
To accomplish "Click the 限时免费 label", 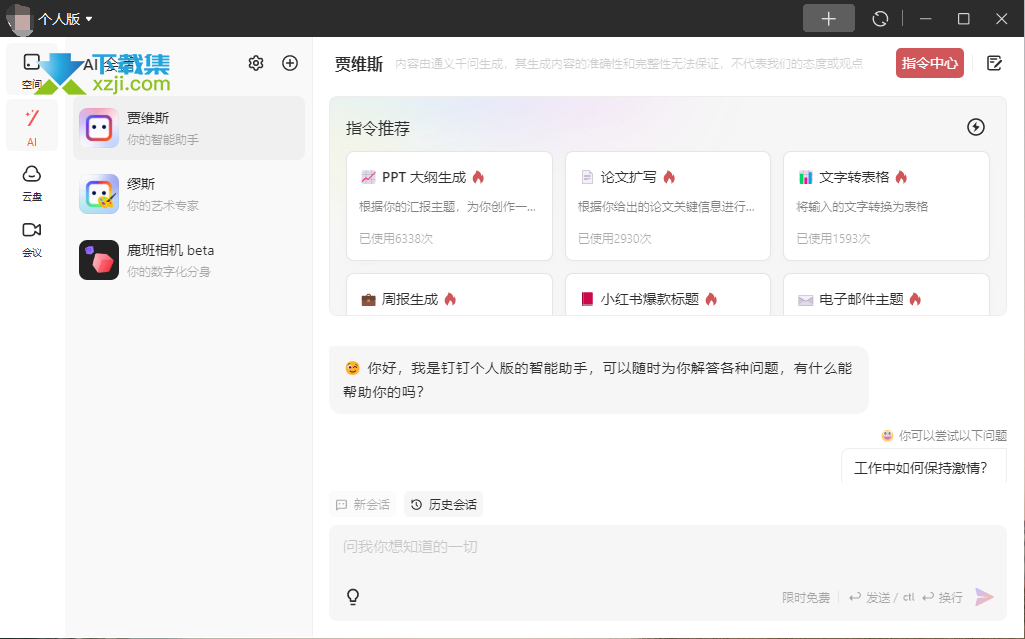I will [x=805, y=597].
